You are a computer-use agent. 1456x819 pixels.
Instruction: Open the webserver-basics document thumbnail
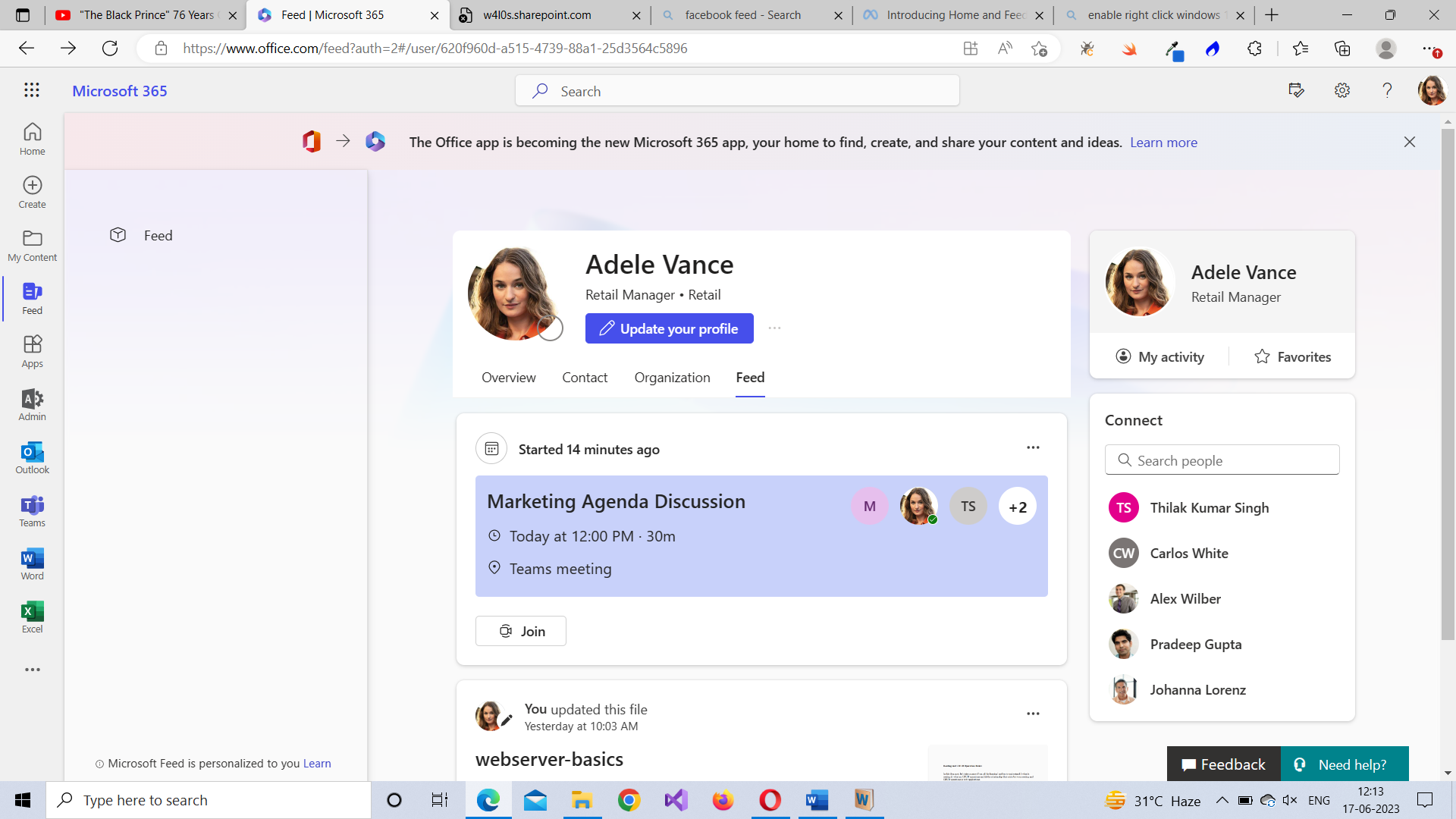(x=988, y=764)
